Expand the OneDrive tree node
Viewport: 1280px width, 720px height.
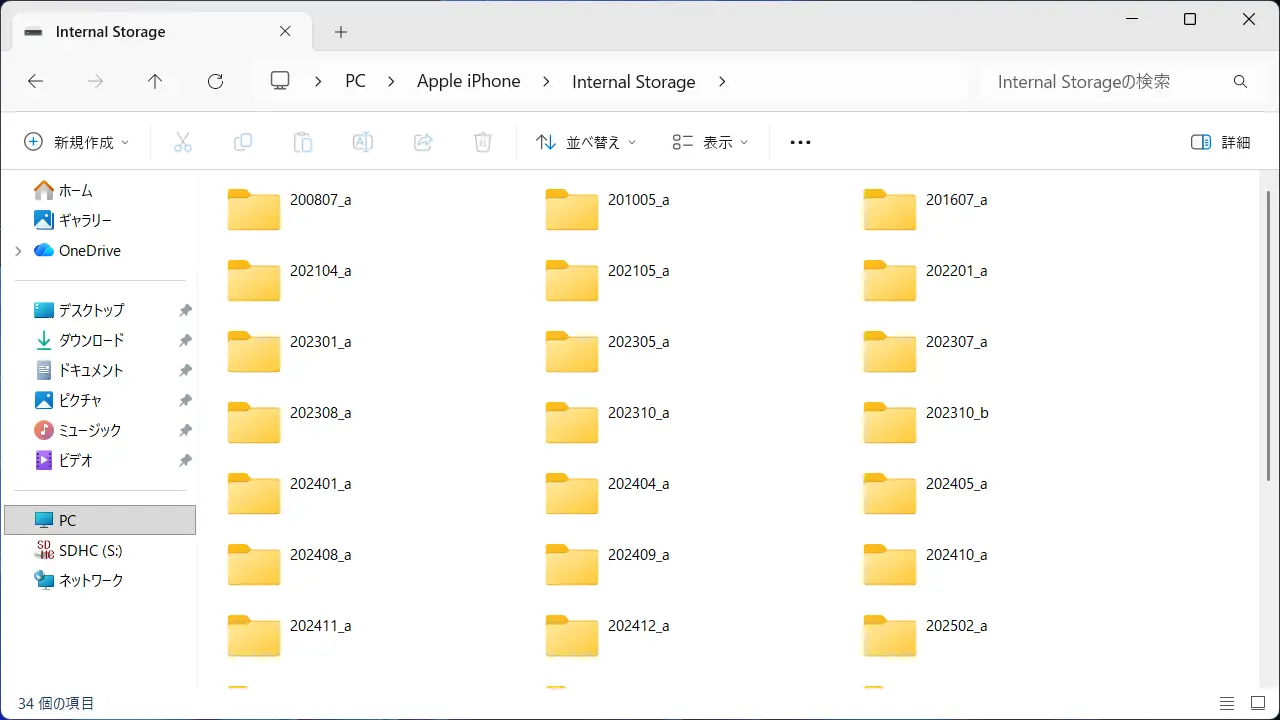[18, 251]
